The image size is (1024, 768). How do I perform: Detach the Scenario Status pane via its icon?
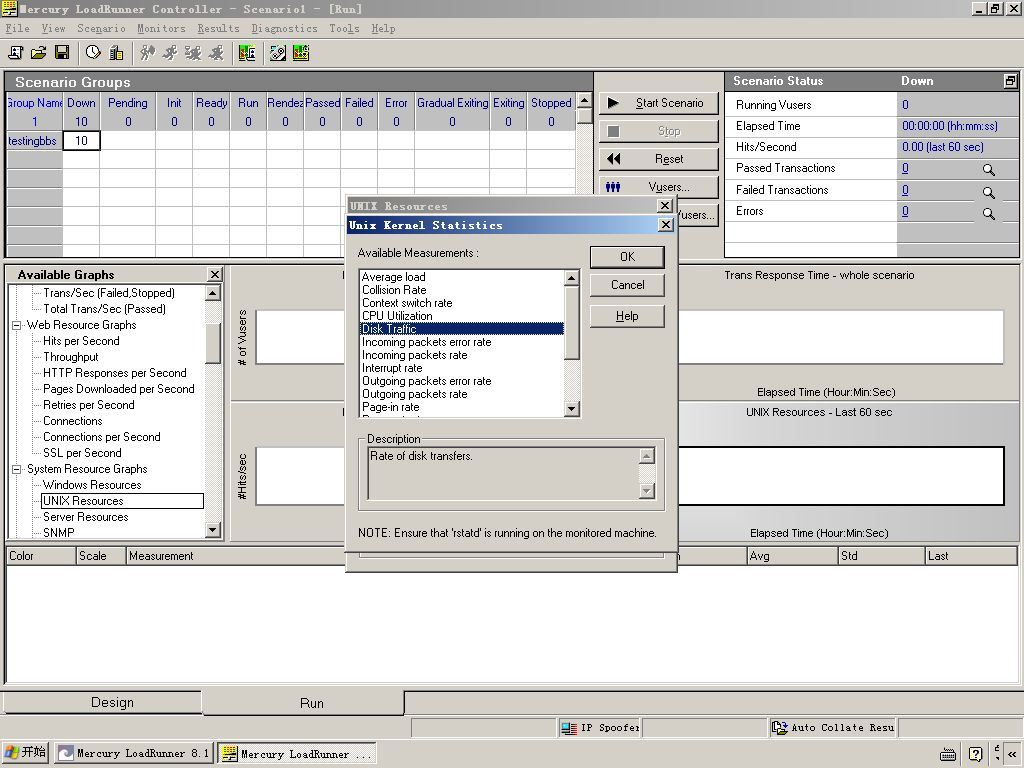pyautogui.click(x=1010, y=81)
